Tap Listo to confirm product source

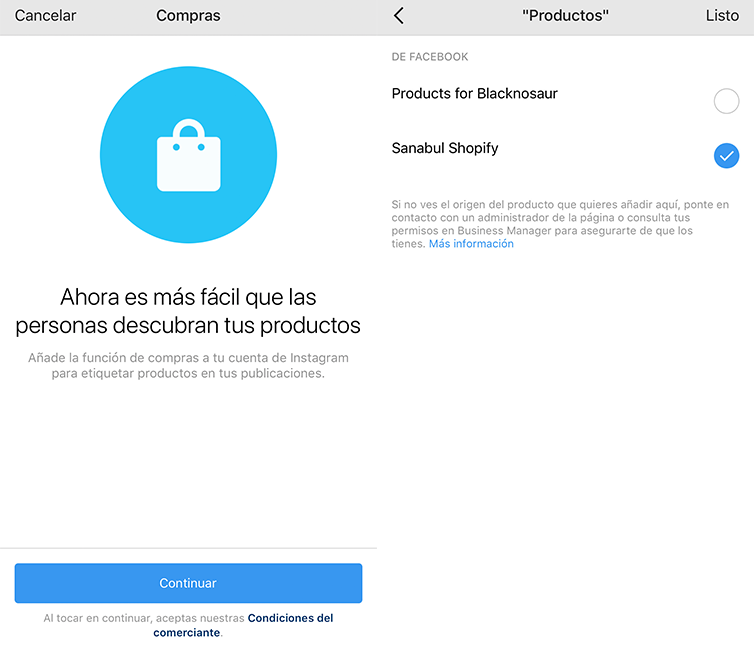tap(722, 15)
